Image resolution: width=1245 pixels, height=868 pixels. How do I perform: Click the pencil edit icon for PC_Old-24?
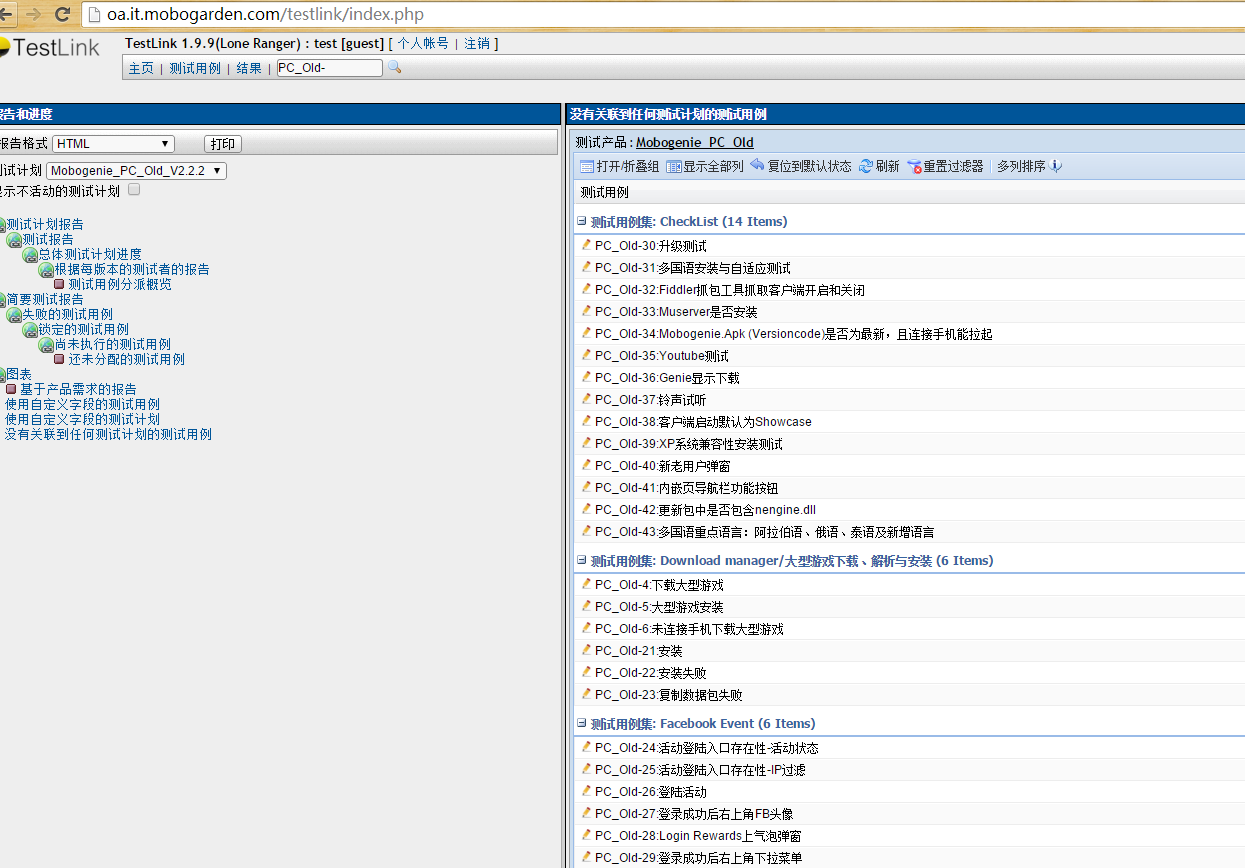click(586, 747)
